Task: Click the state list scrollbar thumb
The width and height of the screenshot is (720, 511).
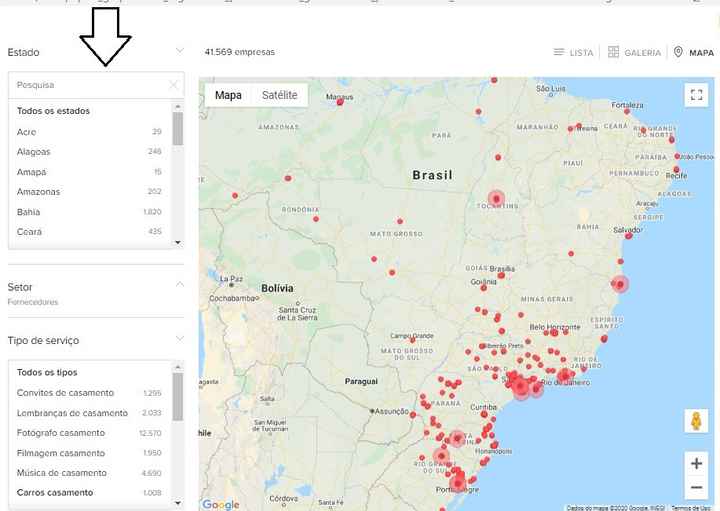Action: [178, 129]
